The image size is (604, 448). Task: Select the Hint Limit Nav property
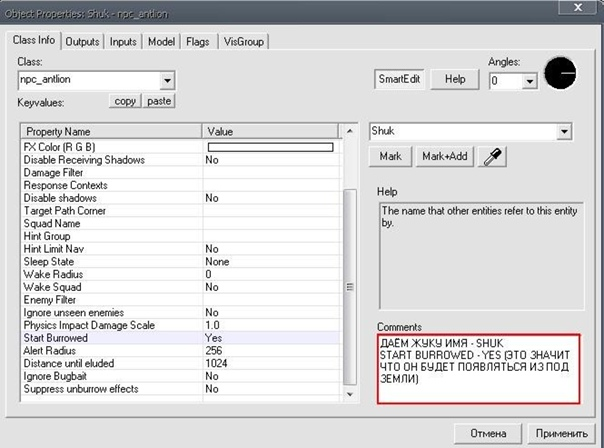click(180, 249)
